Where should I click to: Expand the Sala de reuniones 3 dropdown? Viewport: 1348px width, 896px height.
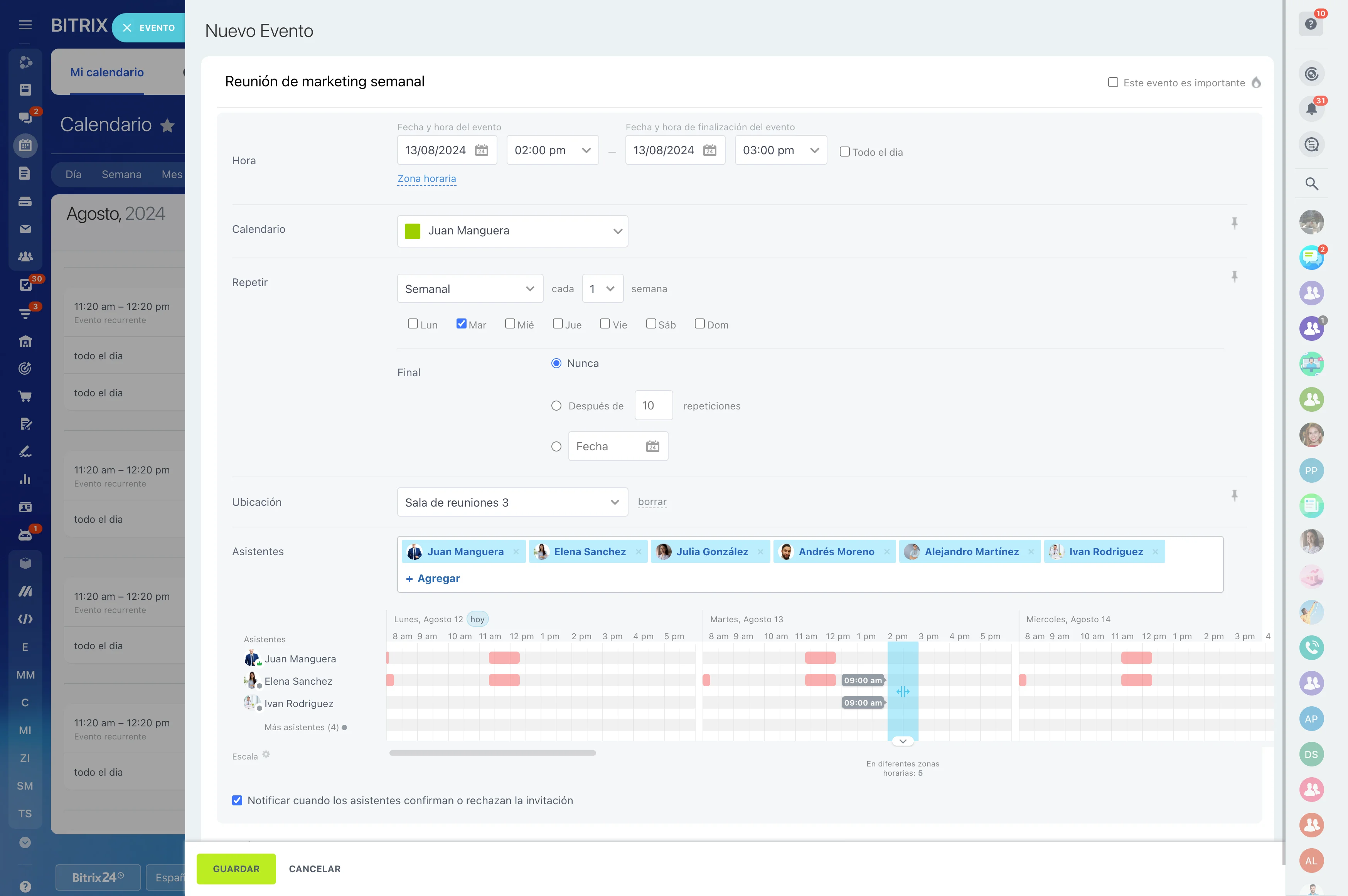pyautogui.click(x=512, y=502)
